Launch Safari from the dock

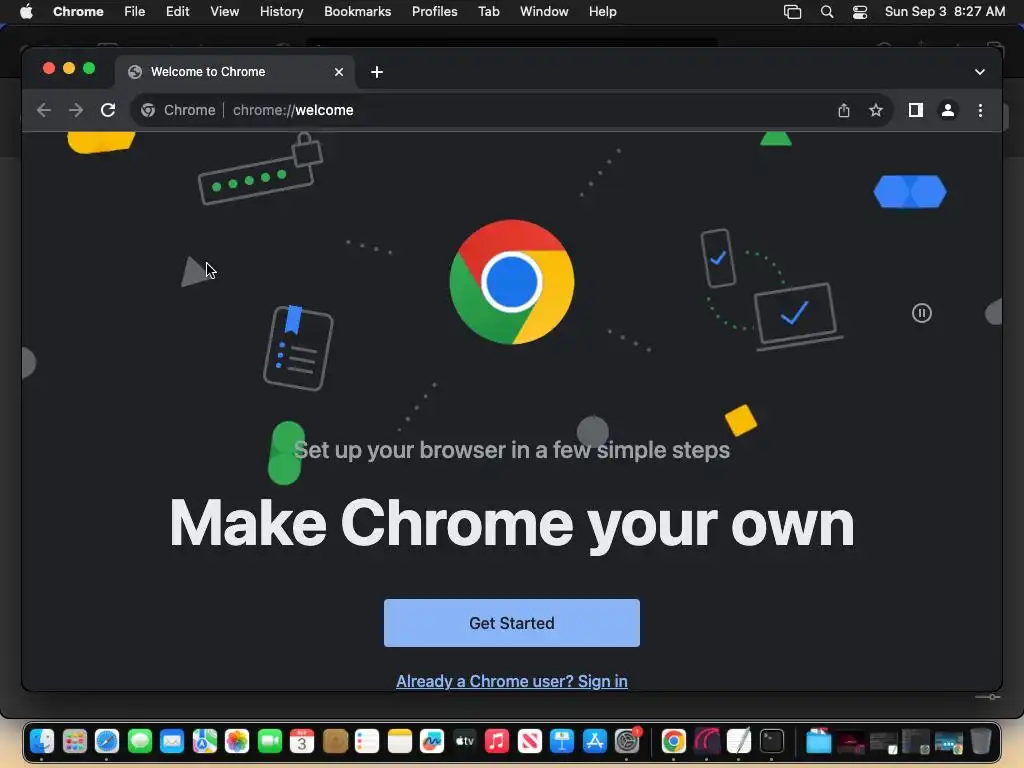[107, 741]
